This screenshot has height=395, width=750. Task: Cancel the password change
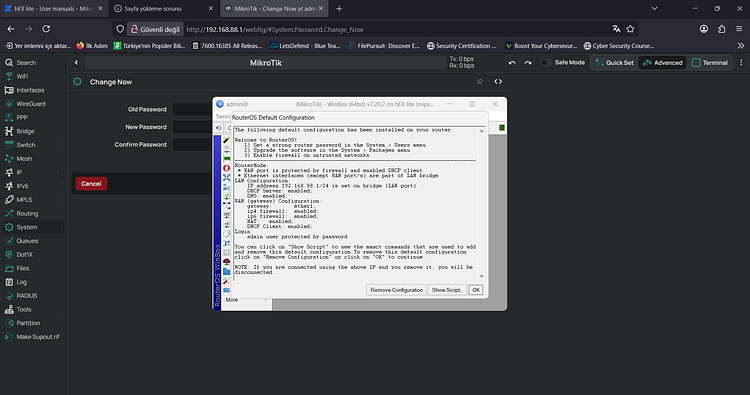point(91,184)
